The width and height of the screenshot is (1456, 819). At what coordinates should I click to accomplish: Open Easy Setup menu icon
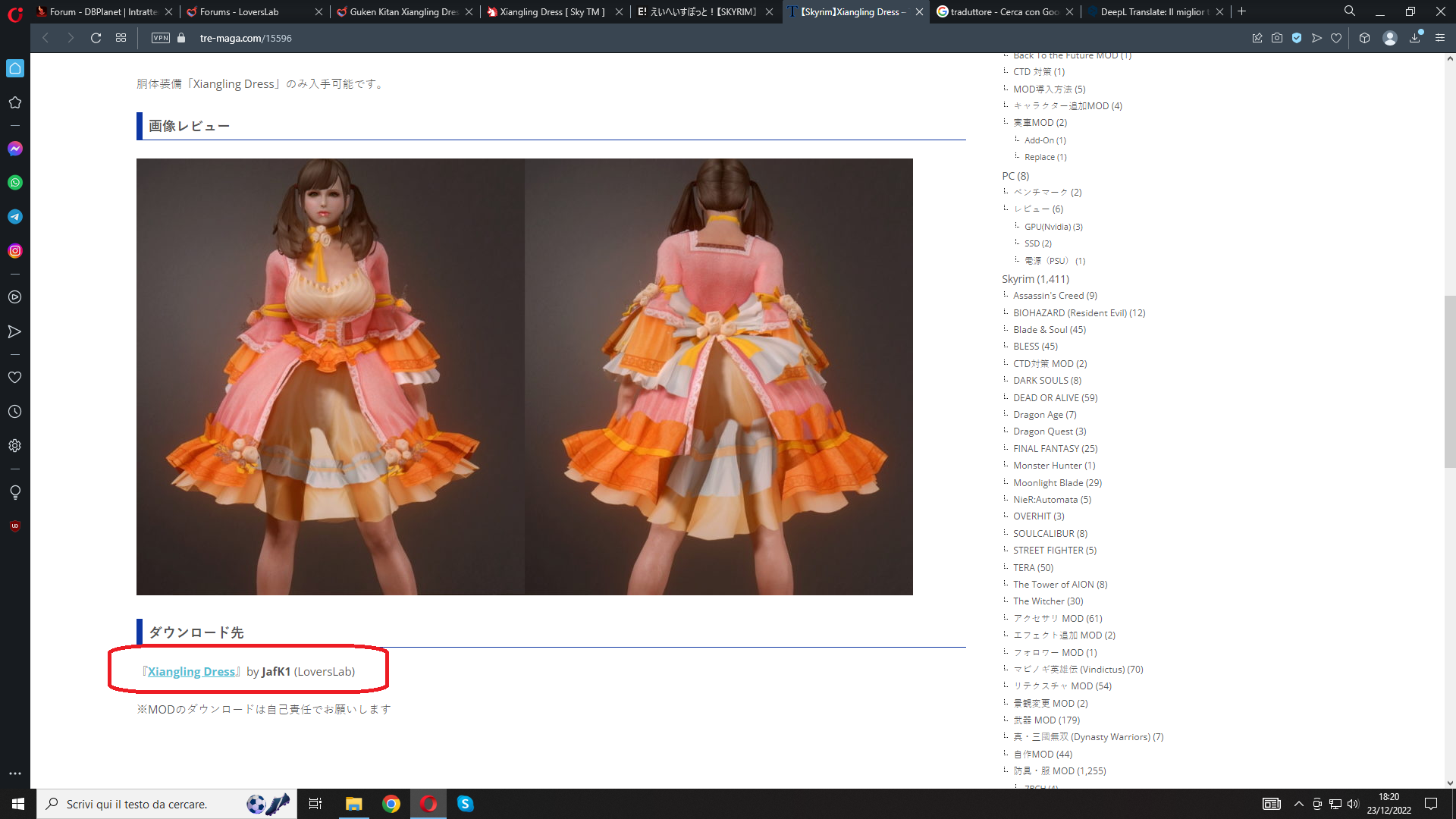1440,38
